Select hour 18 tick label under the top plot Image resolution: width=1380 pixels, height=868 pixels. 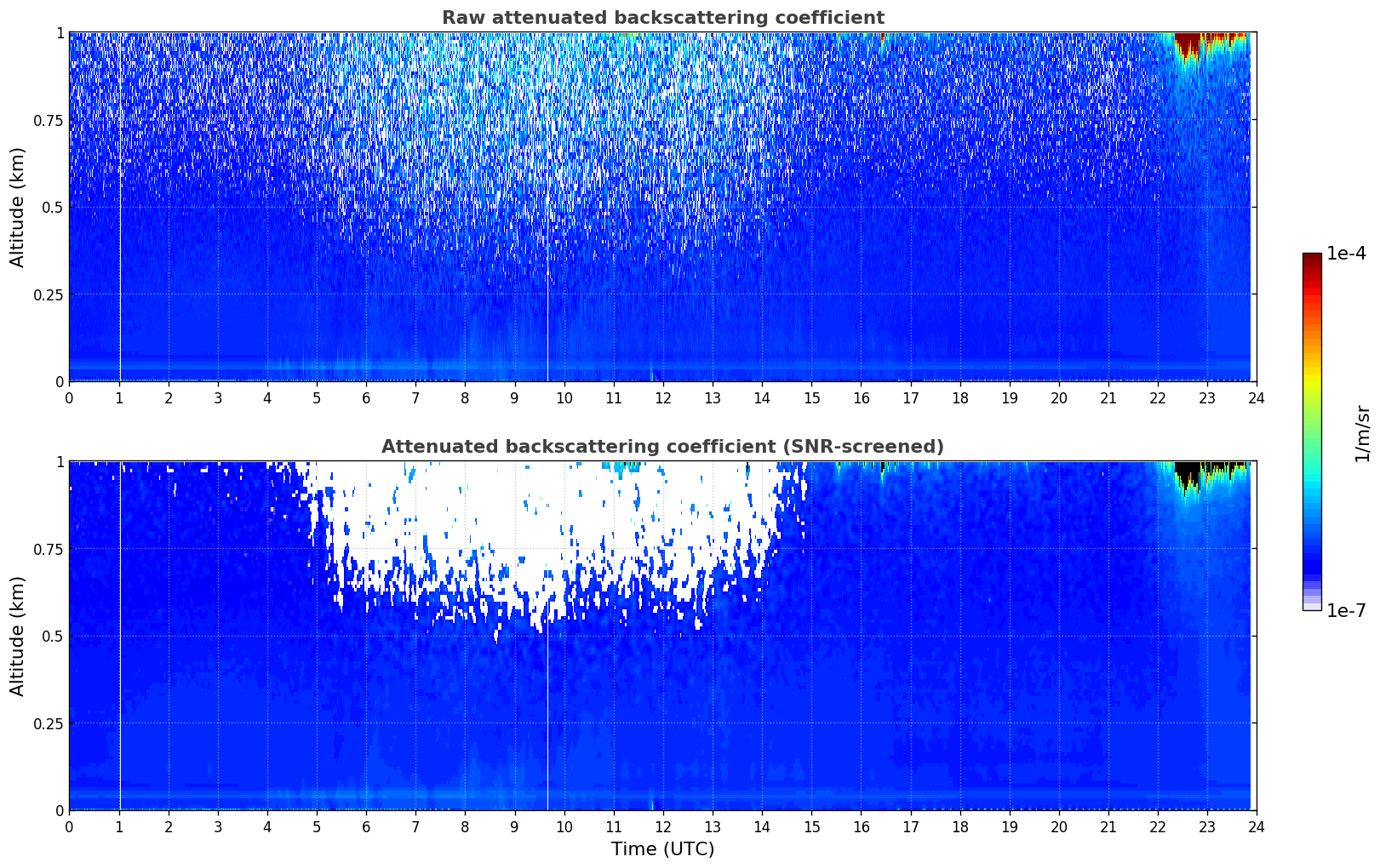click(x=959, y=397)
